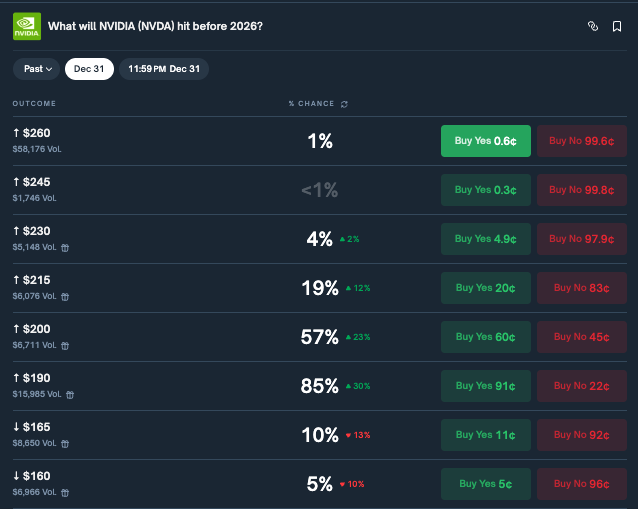Copy the market link via chain icon

(592, 26)
